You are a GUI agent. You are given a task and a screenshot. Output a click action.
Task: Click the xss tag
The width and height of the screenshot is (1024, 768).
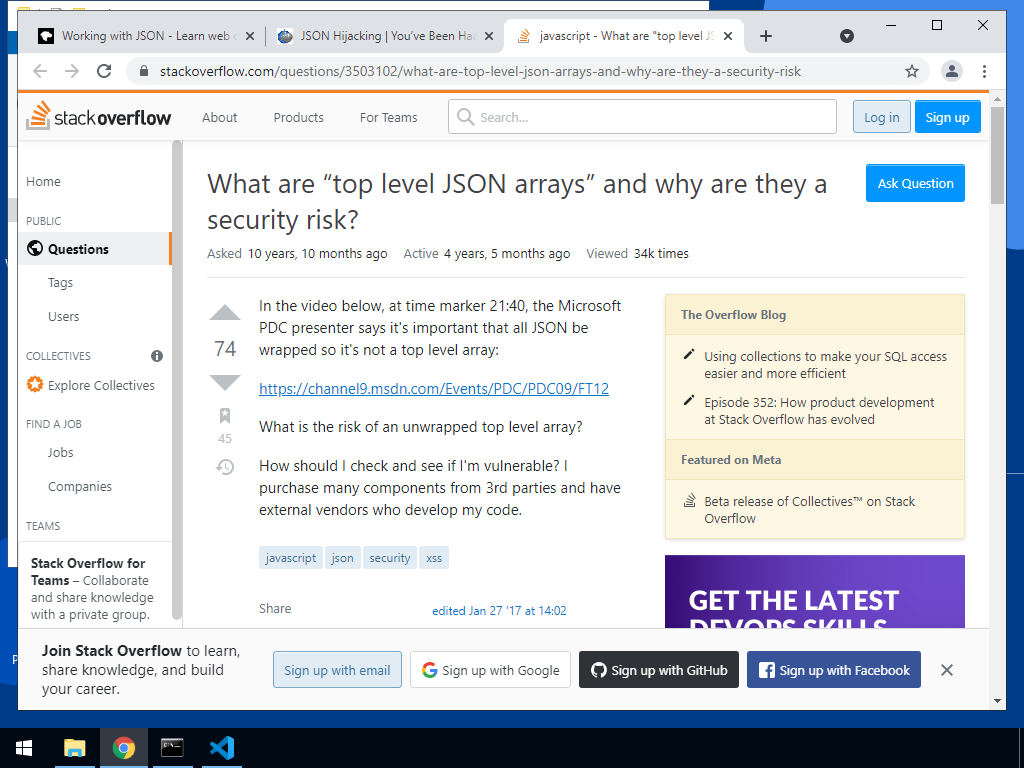point(434,558)
